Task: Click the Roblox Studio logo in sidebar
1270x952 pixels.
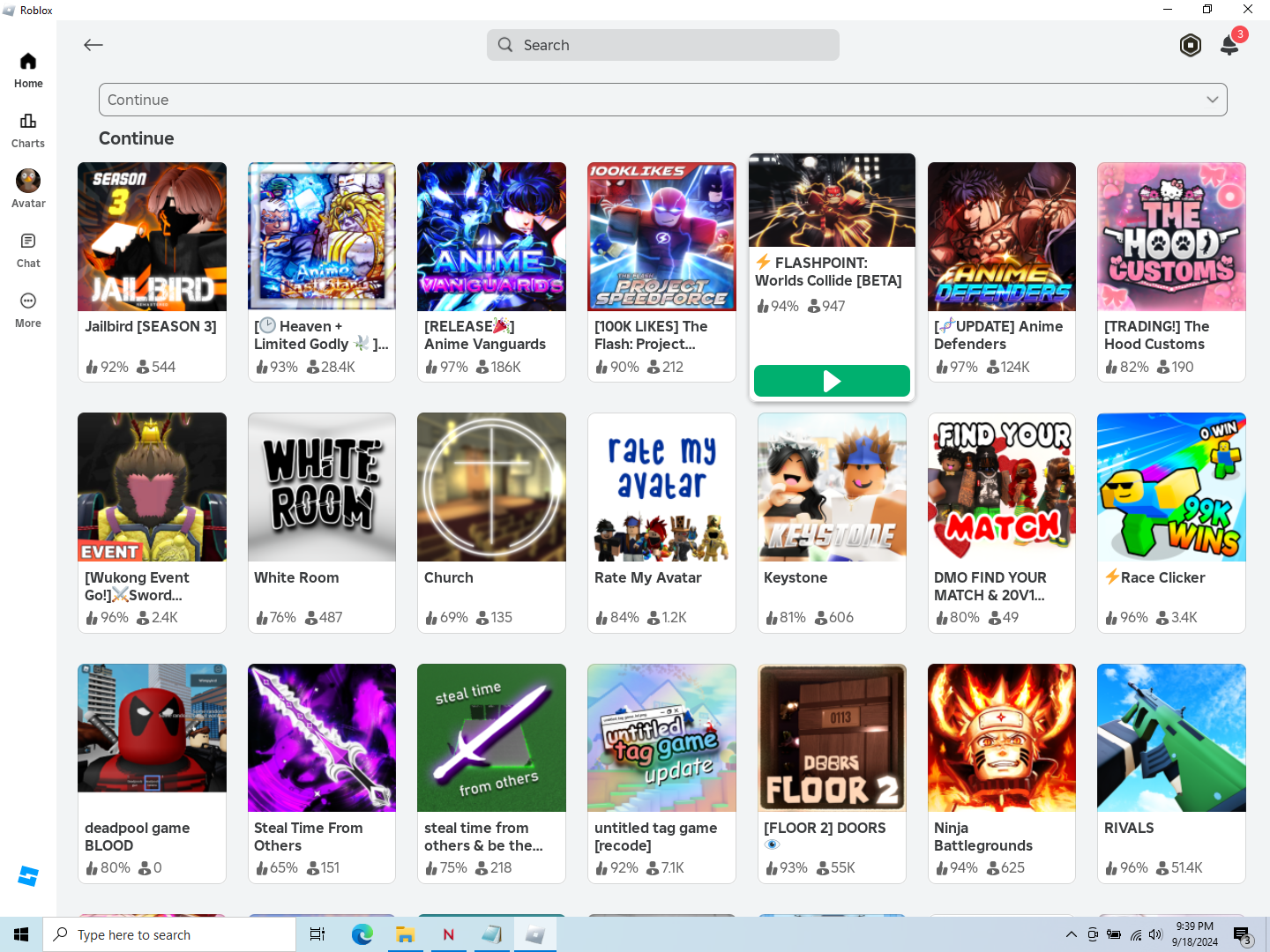Action: coord(28,876)
